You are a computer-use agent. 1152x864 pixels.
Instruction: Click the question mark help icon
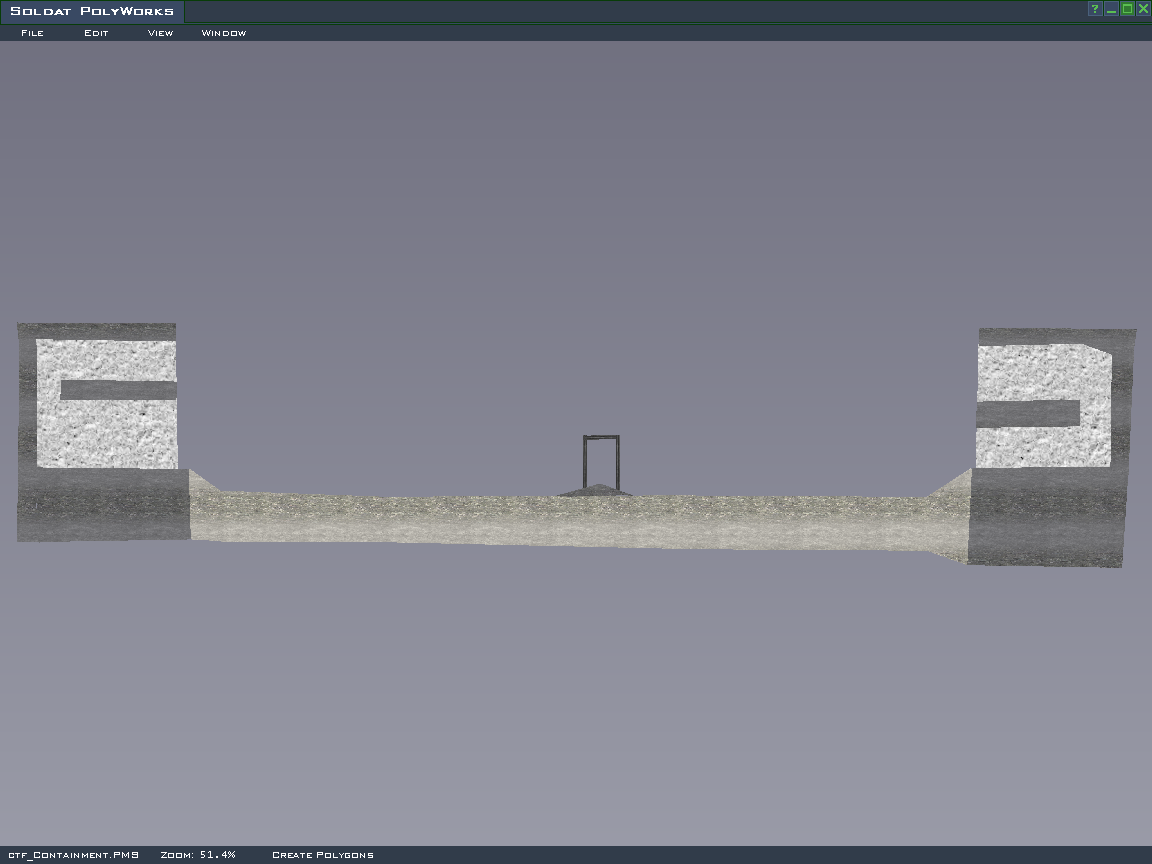(1095, 9)
